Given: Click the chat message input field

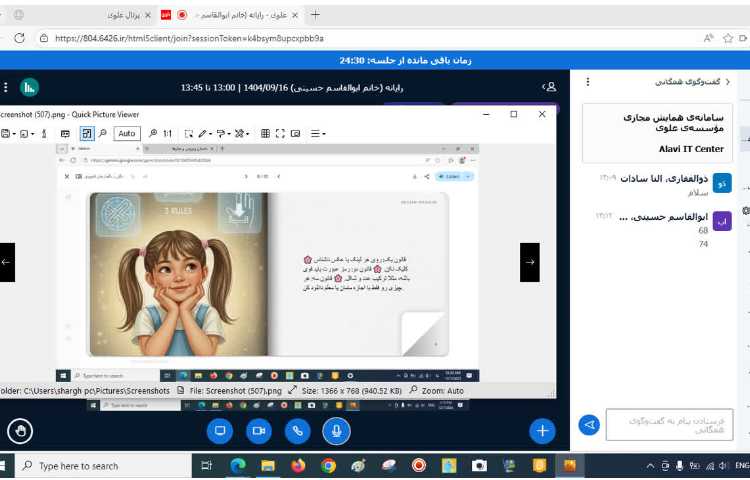Looking at the screenshot, I should pyautogui.click(x=669, y=425).
